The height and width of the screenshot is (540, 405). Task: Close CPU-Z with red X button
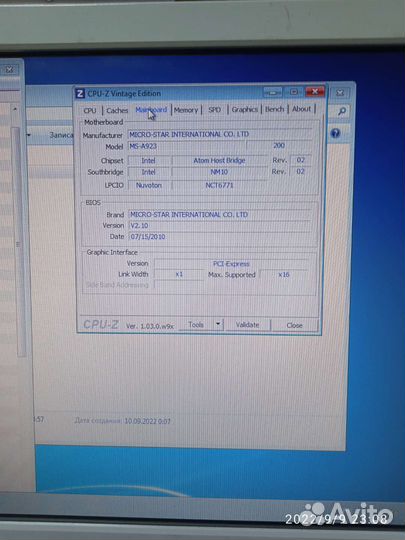315,92
